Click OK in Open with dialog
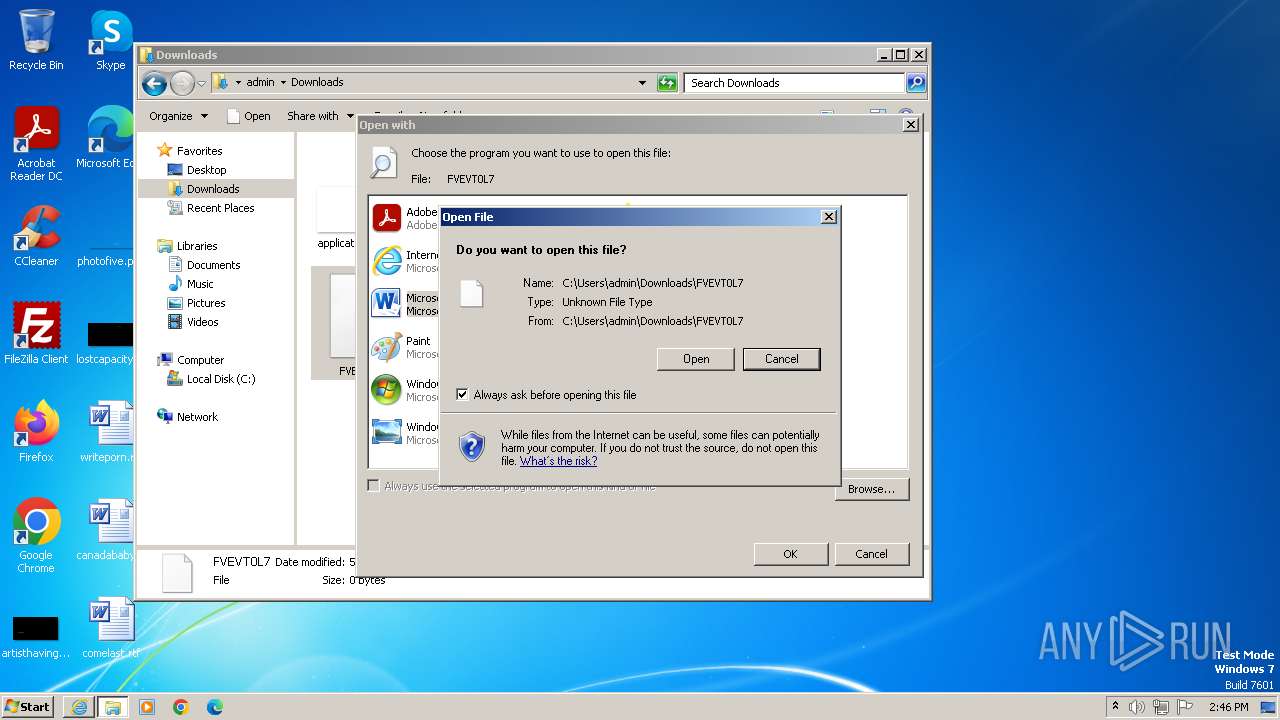Image resolution: width=1280 pixels, height=720 pixels. (x=790, y=554)
